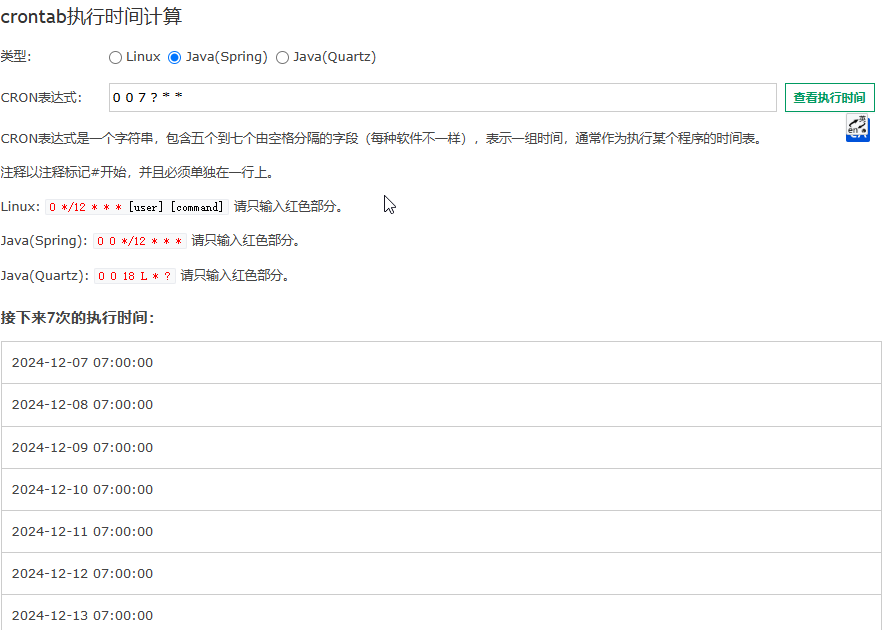Image resolution: width=882 pixels, height=630 pixels.
Task: Click the 2024-12-09 07:00:00 execution time
Action: (x=83, y=448)
